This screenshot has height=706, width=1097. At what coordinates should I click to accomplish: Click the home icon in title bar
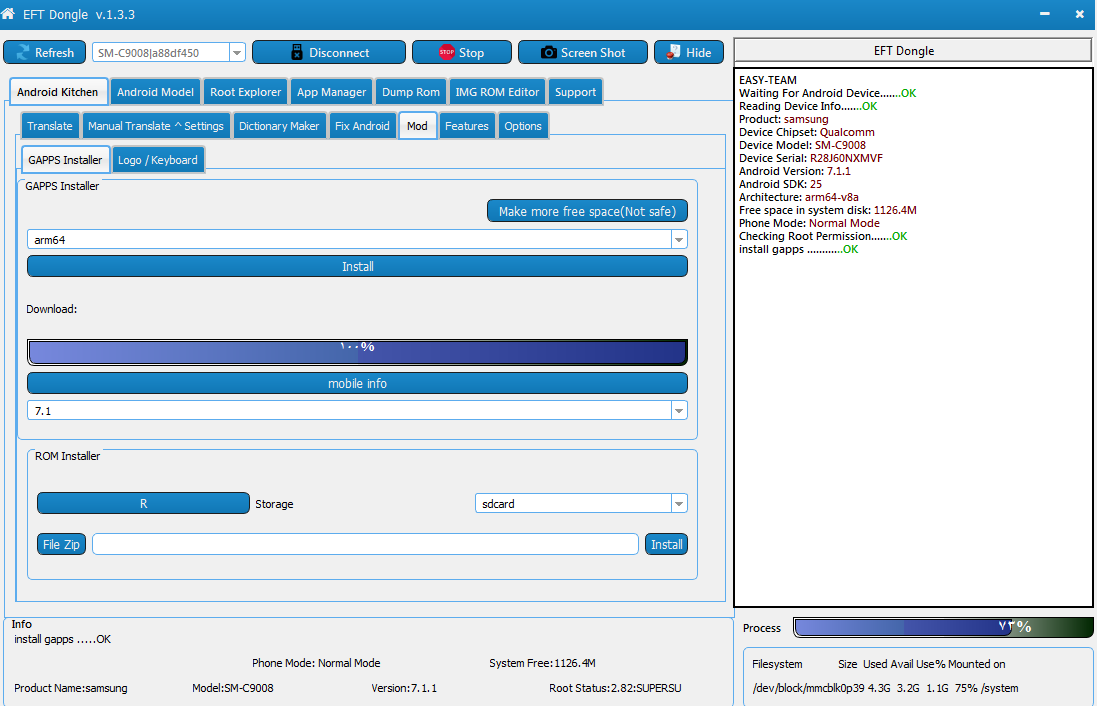[x=8, y=13]
